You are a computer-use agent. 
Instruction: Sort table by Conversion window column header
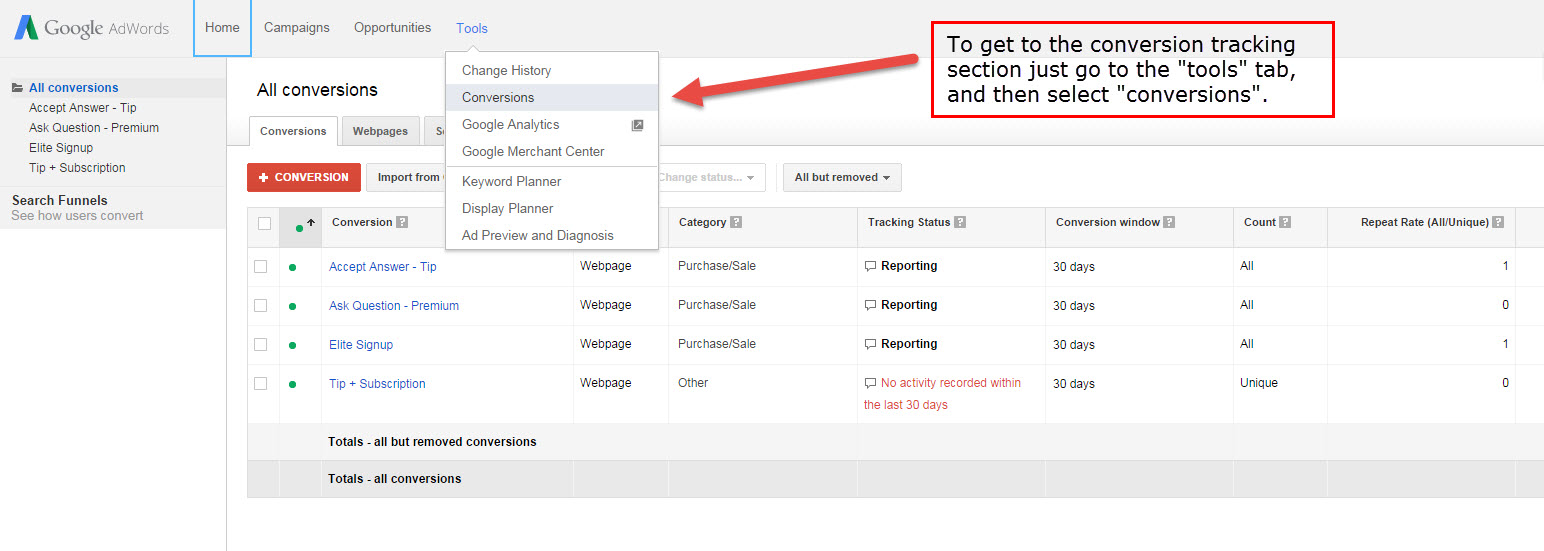[1107, 222]
